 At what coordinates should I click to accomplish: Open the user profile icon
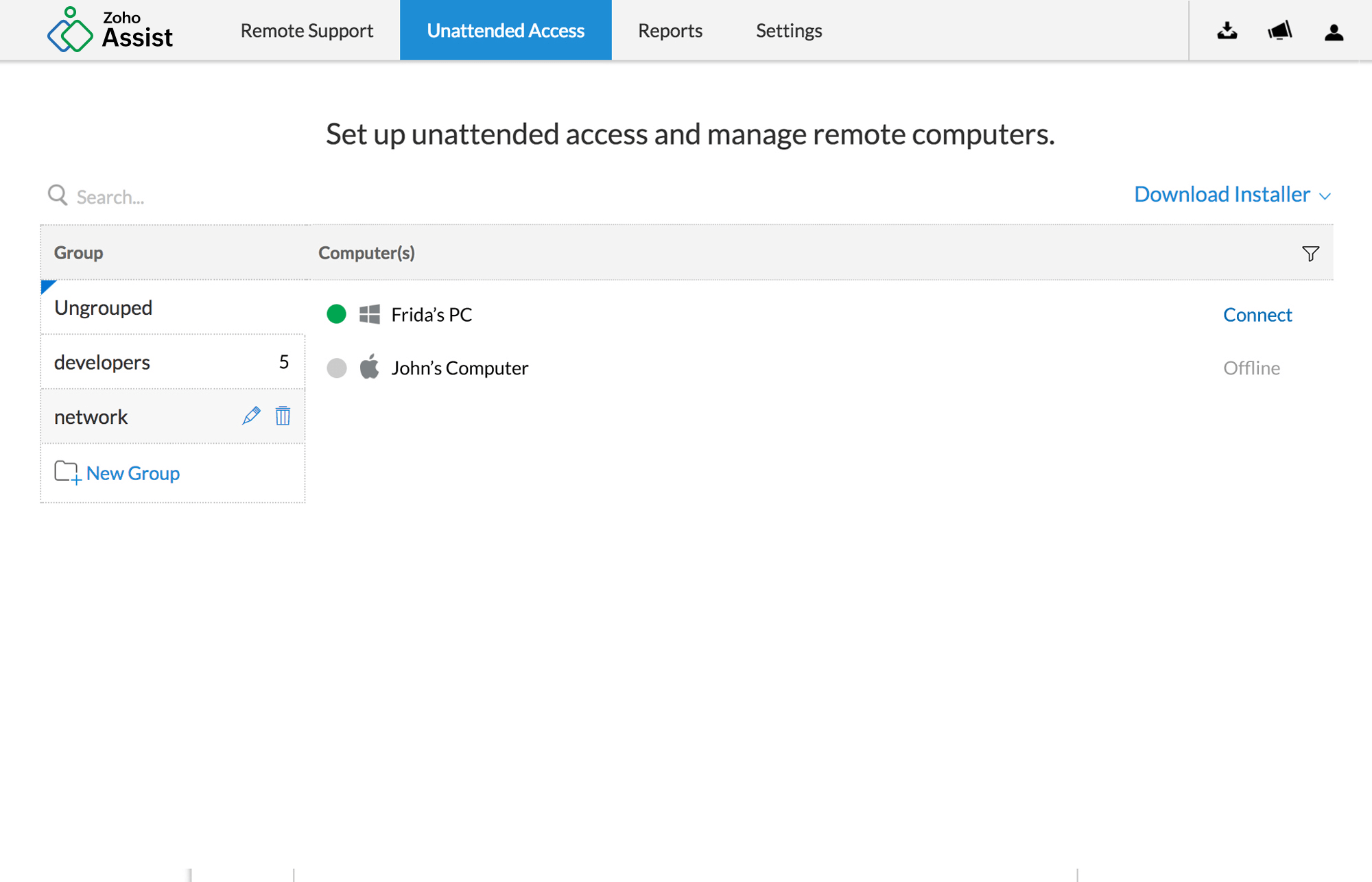1334,32
